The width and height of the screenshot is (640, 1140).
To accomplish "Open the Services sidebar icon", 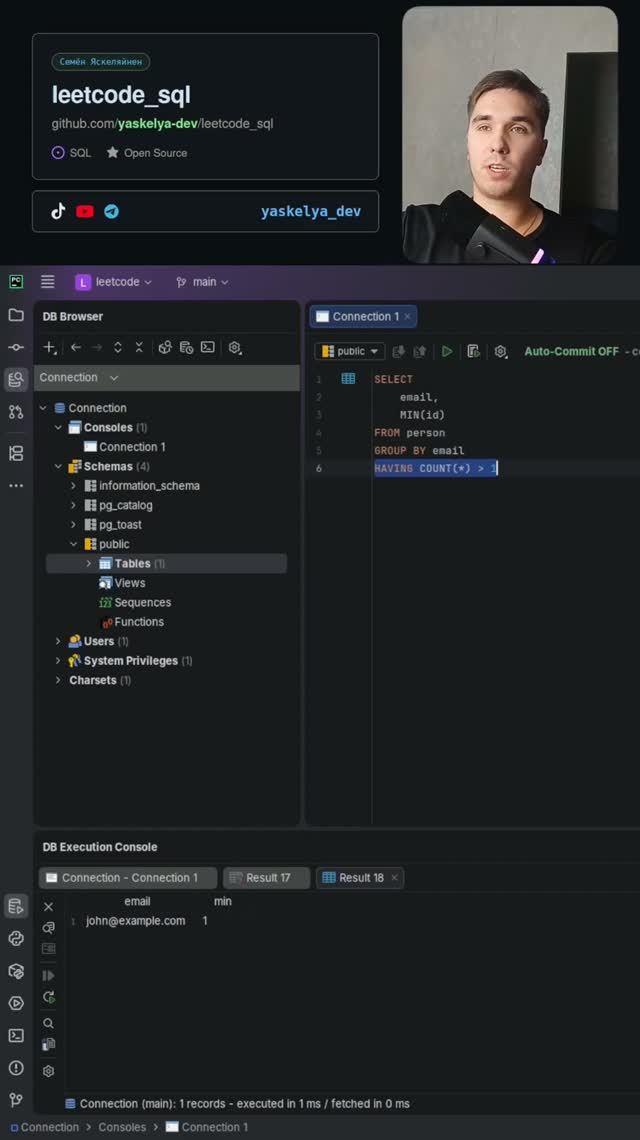I will click(x=16, y=1003).
